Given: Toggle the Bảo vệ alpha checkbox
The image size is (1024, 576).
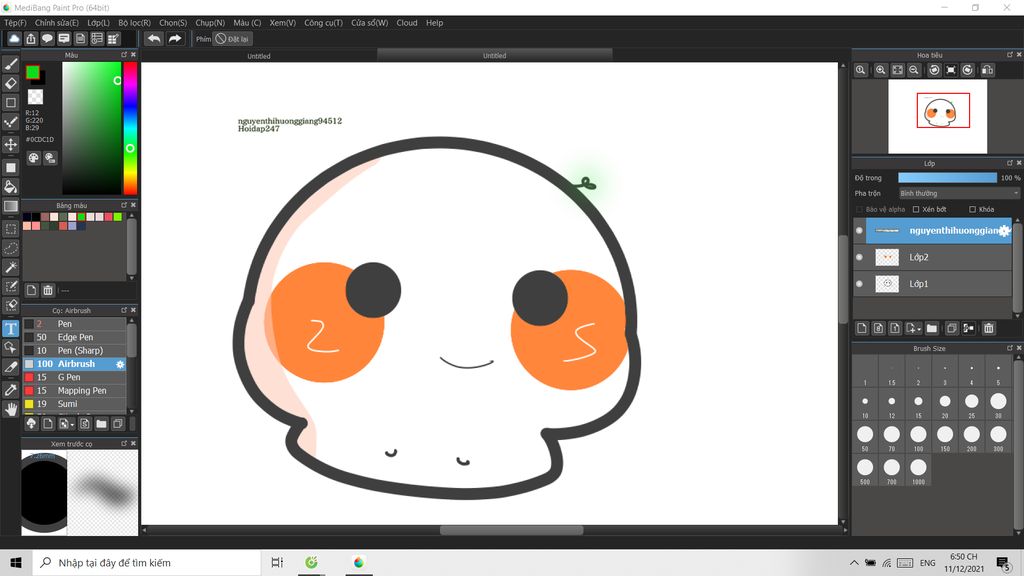Looking at the screenshot, I should pos(859,210).
